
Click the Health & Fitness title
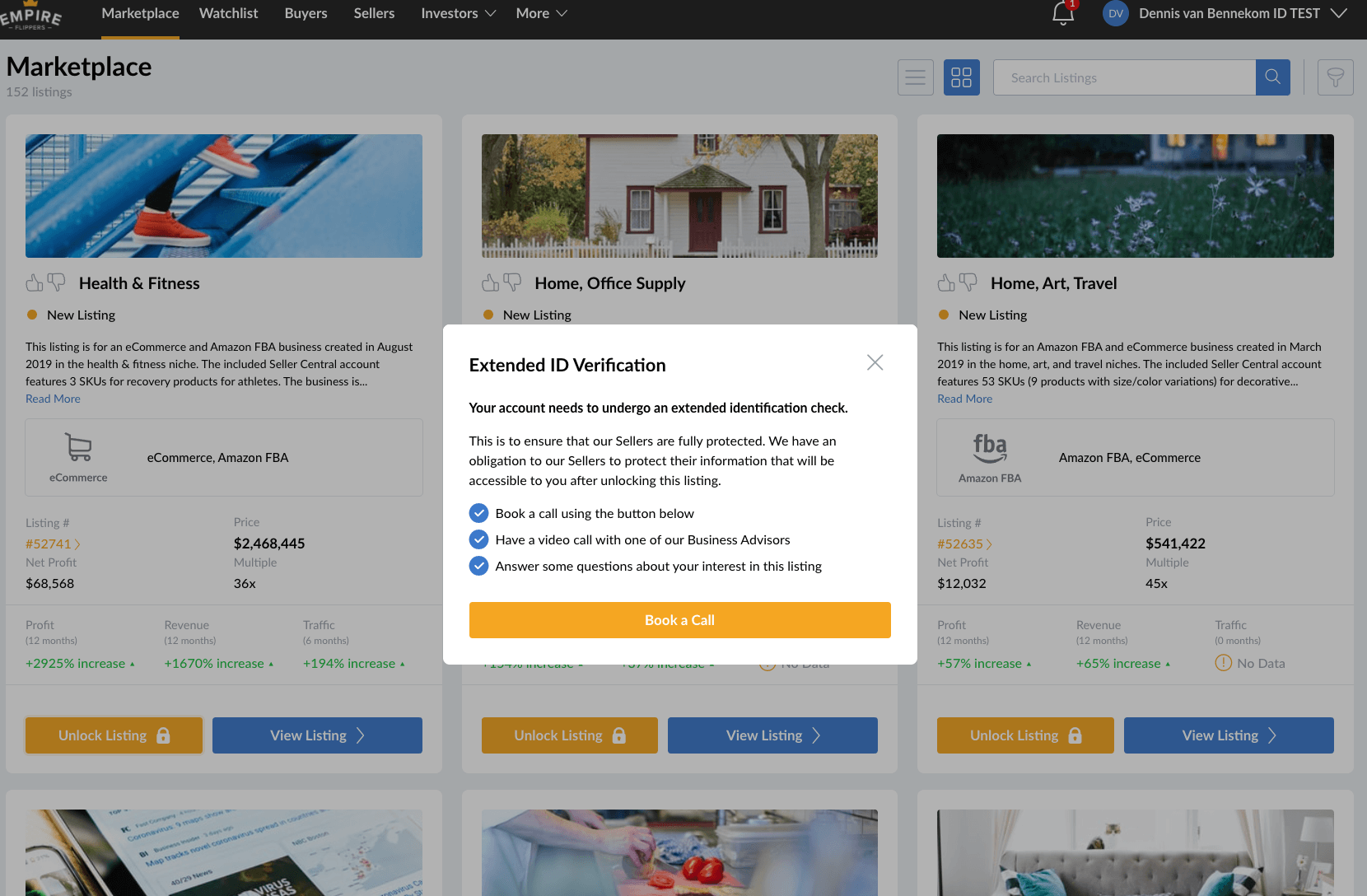139,283
